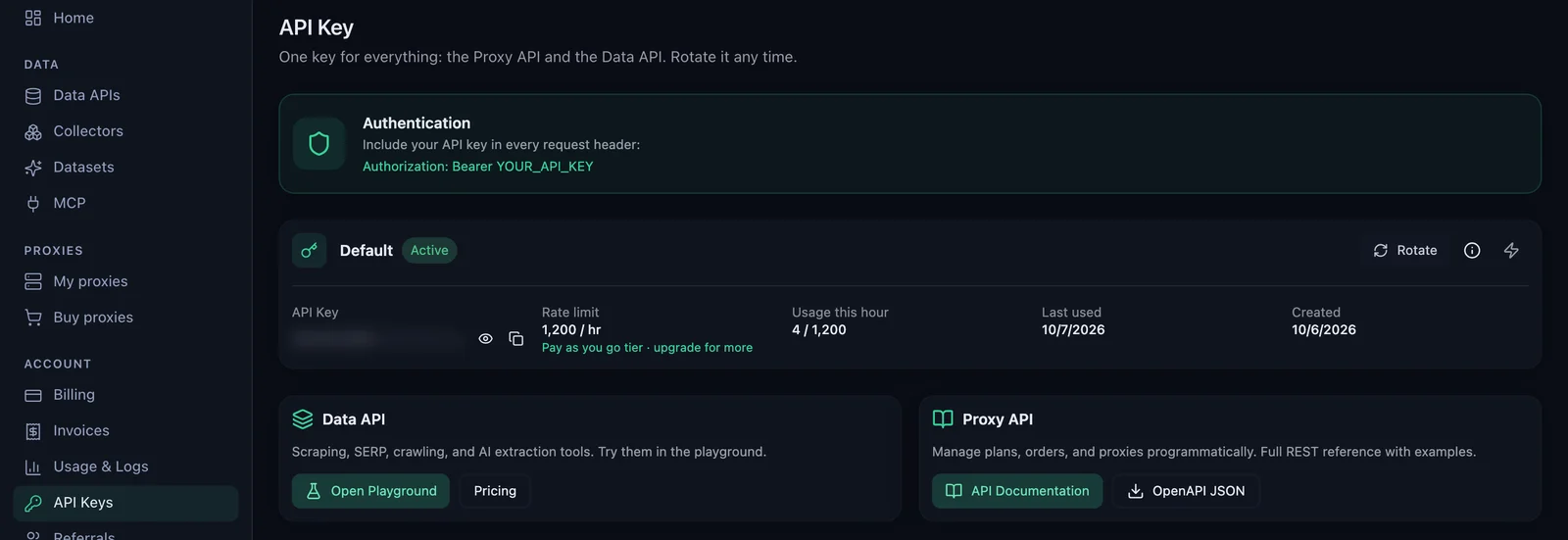1568x540 pixels.
Task: Click the Last used date 10/7/2026
Action: [x=1073, y=330]
